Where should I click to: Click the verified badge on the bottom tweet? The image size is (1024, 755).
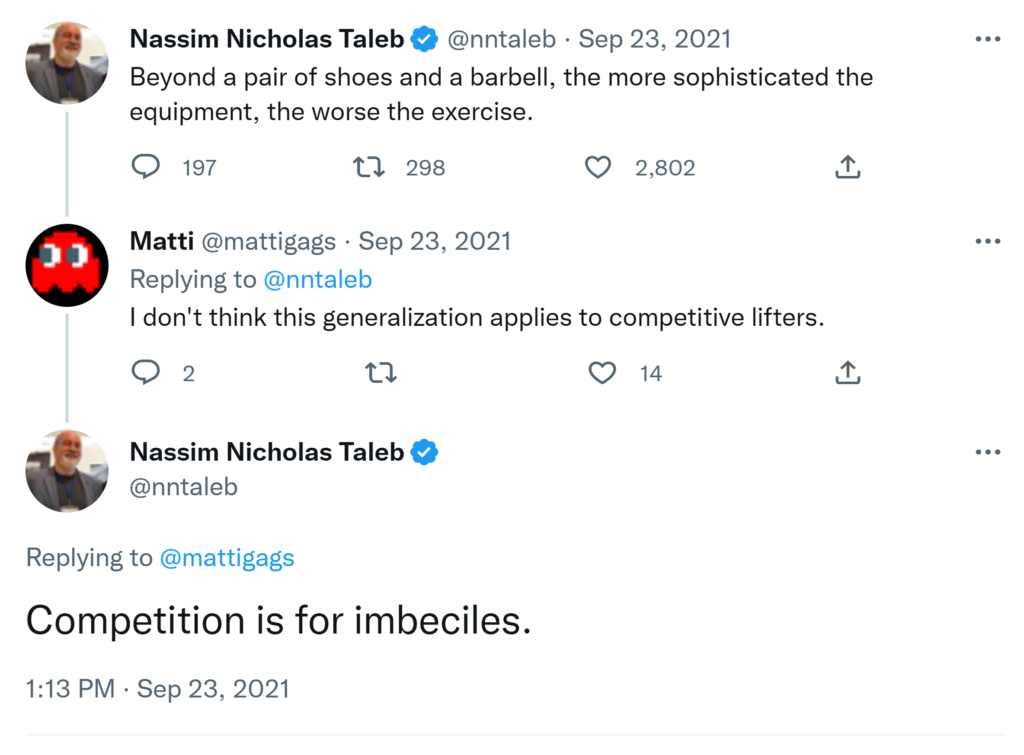click(425, 452)
